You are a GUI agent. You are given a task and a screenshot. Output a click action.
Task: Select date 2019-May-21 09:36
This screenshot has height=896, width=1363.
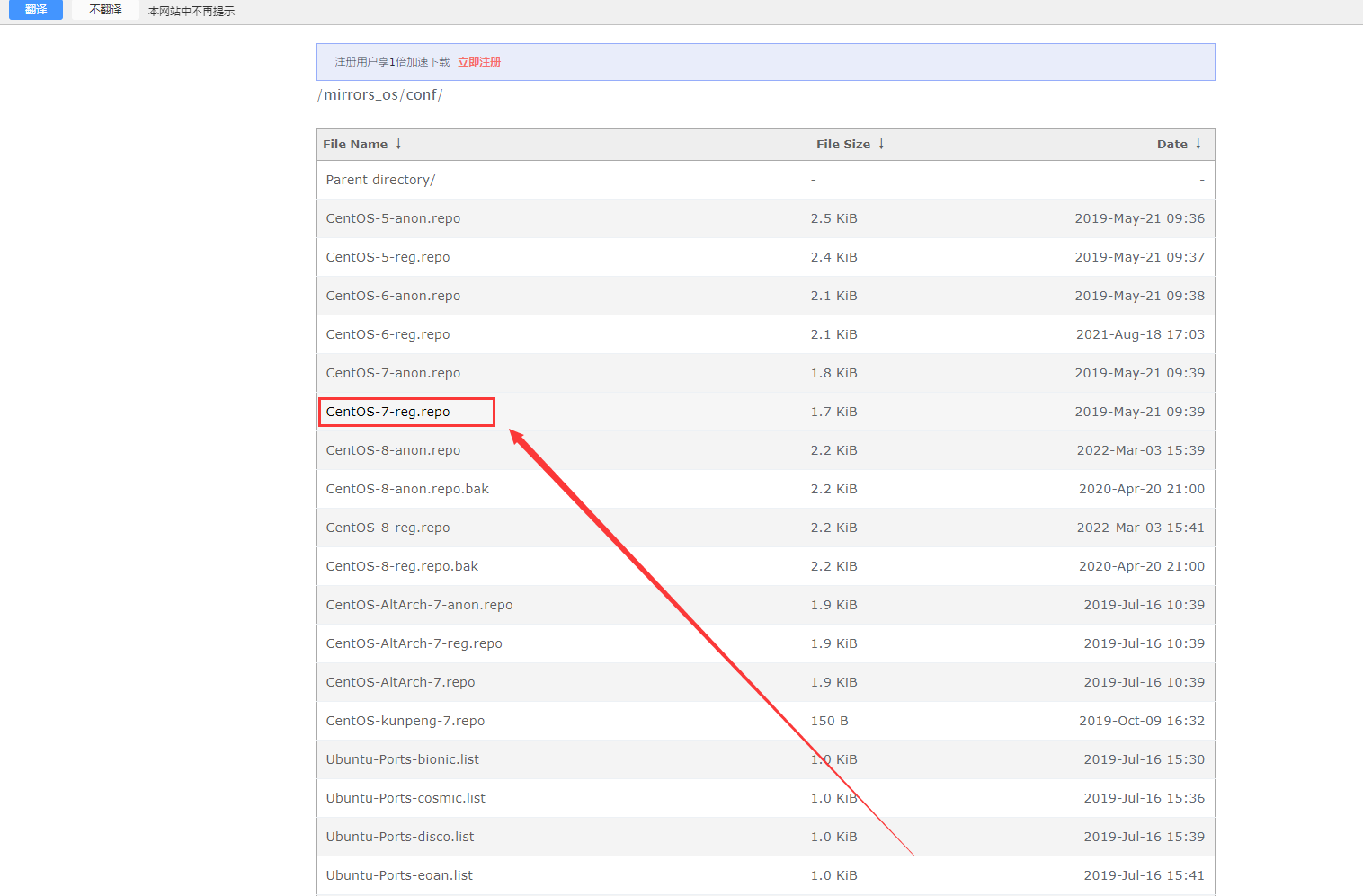point(1139,218)
